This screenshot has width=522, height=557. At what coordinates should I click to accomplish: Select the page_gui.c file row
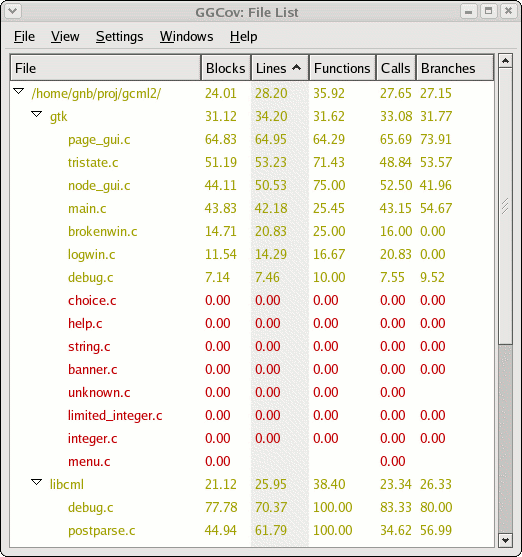252,140
